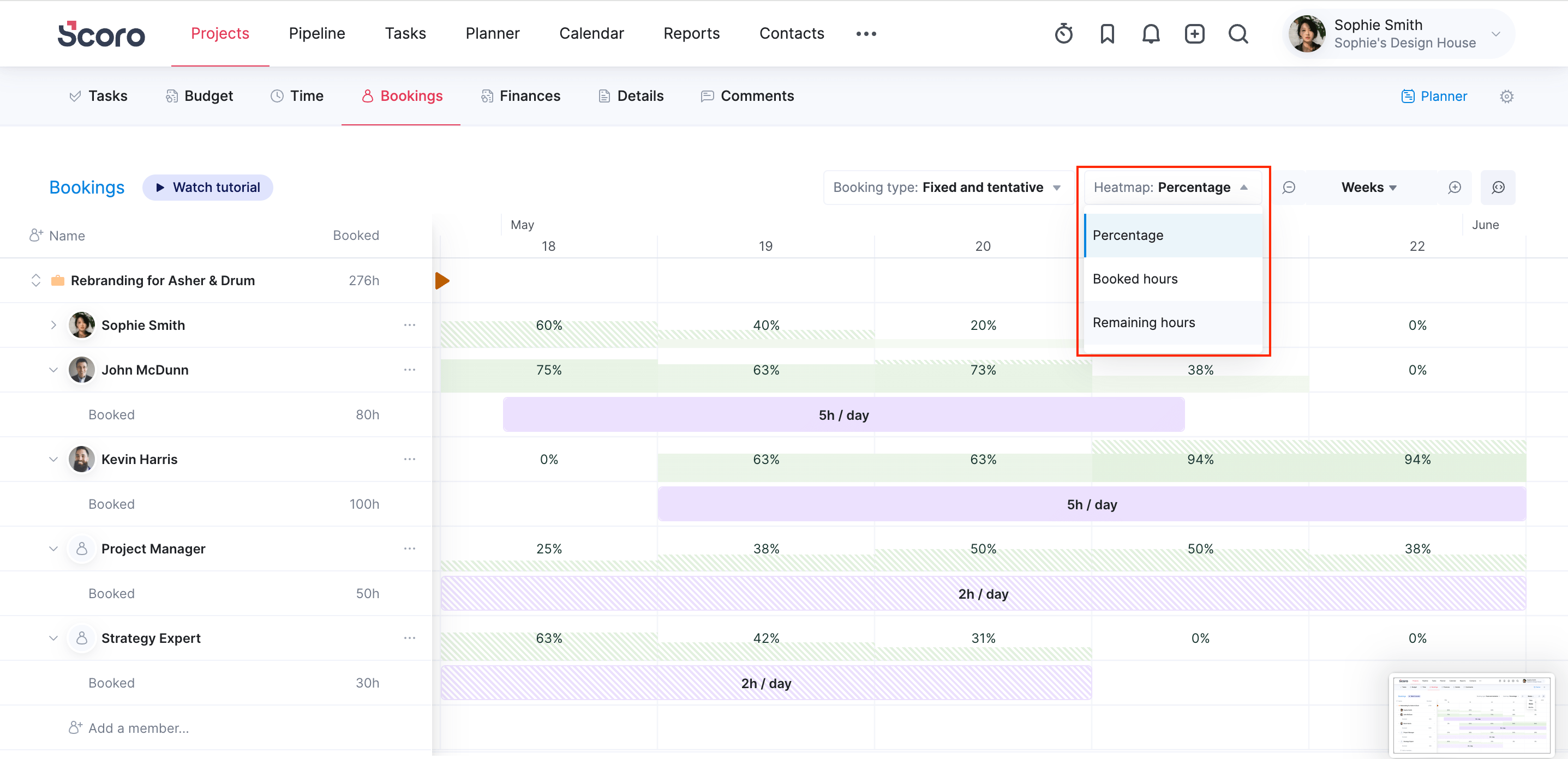Screen dimensions: 1568x759
Task: Open the bookmarks icon in header
Action: (x=1107, y=33)
